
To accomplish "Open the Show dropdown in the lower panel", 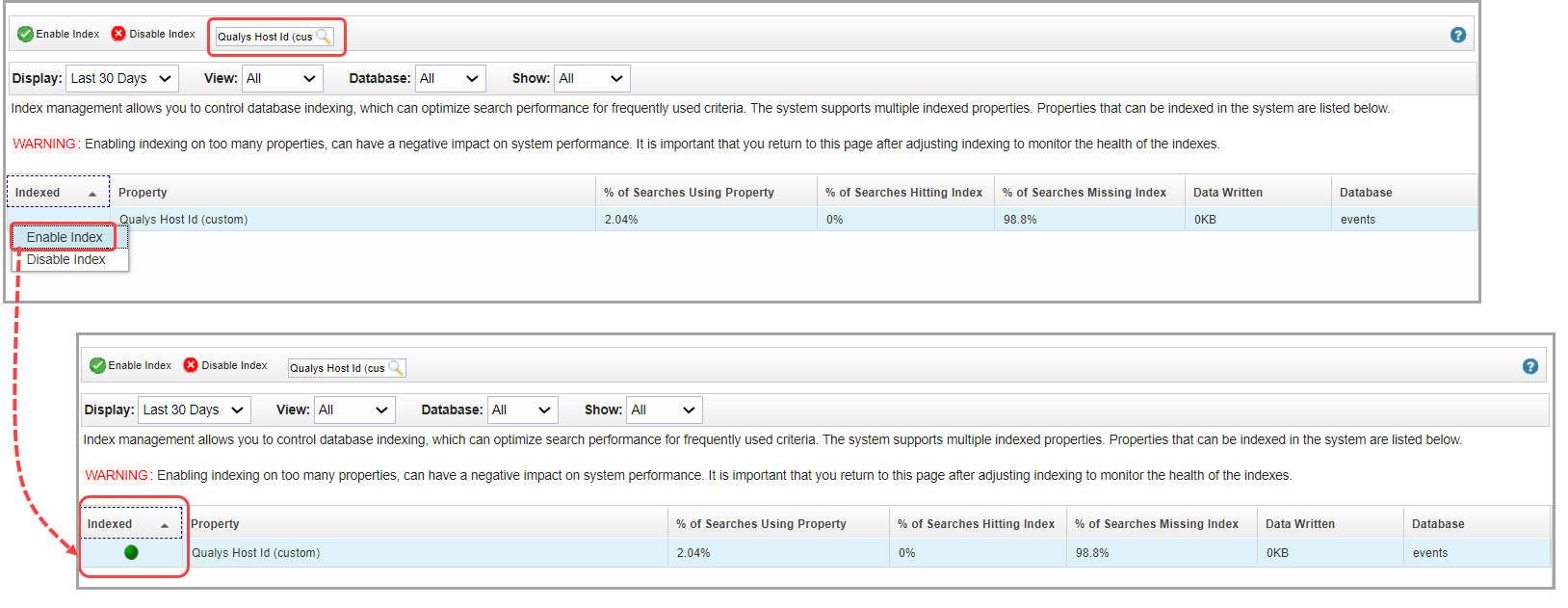I will 664,410.
